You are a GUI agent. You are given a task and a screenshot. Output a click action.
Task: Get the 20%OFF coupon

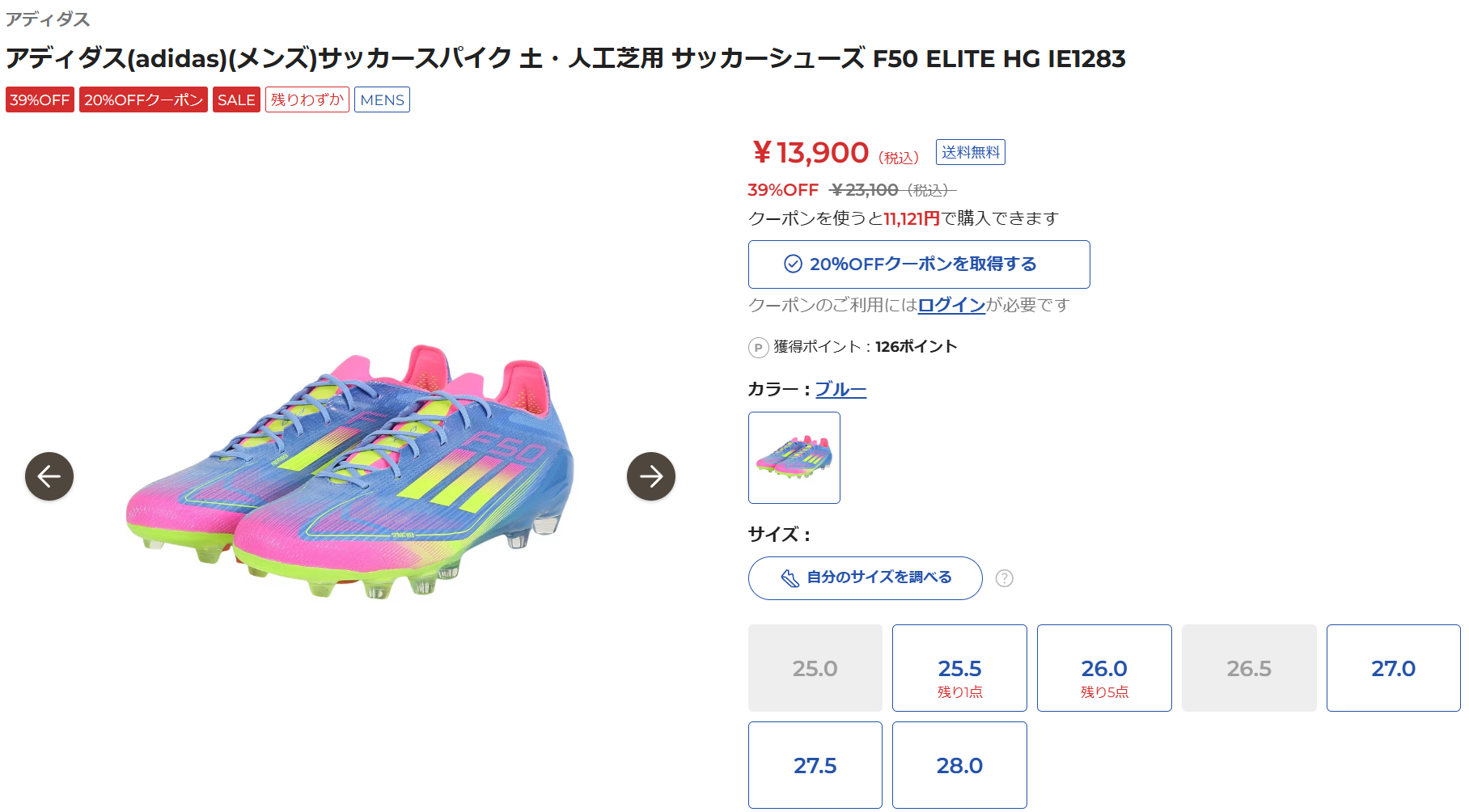point(919,264)
